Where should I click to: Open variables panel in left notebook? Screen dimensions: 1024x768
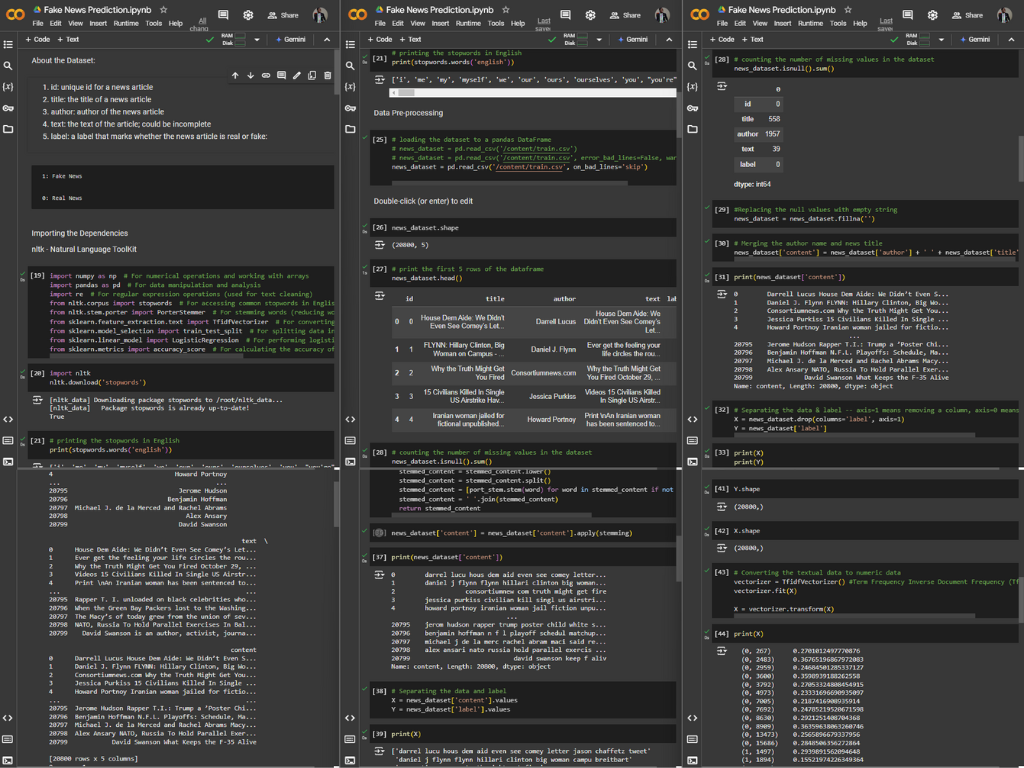(x=8, y=87)
